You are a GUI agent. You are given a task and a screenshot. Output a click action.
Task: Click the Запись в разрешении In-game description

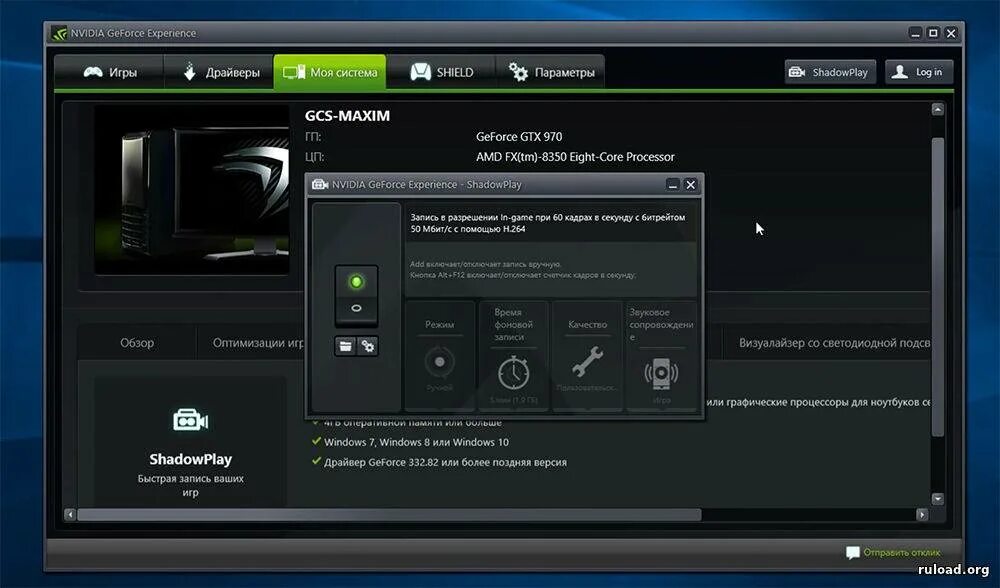[x=548, y=223]
